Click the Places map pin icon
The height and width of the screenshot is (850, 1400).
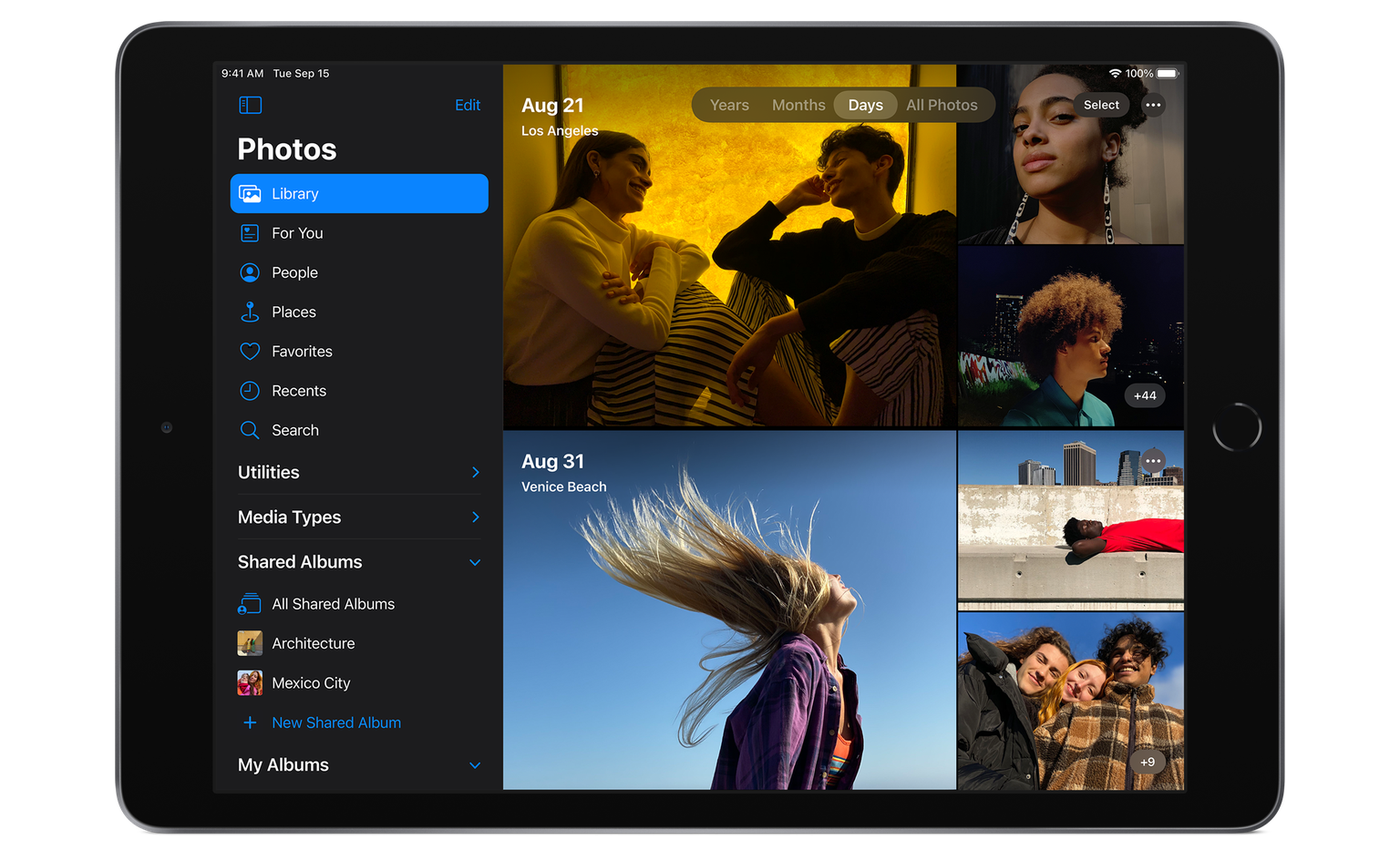pos(250,312)
